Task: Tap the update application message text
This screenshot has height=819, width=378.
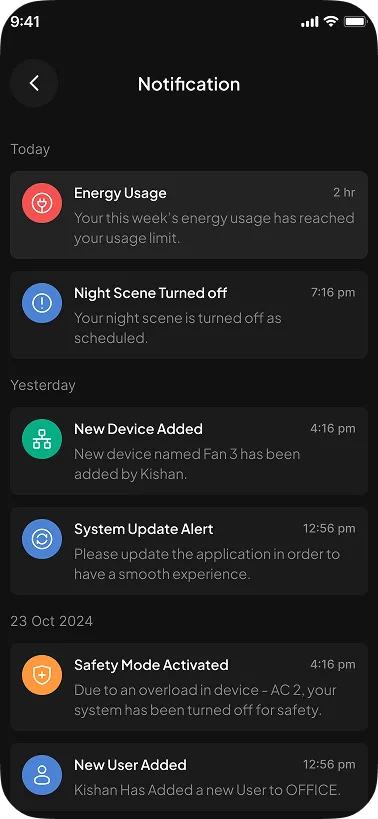Action: point(207,564)
